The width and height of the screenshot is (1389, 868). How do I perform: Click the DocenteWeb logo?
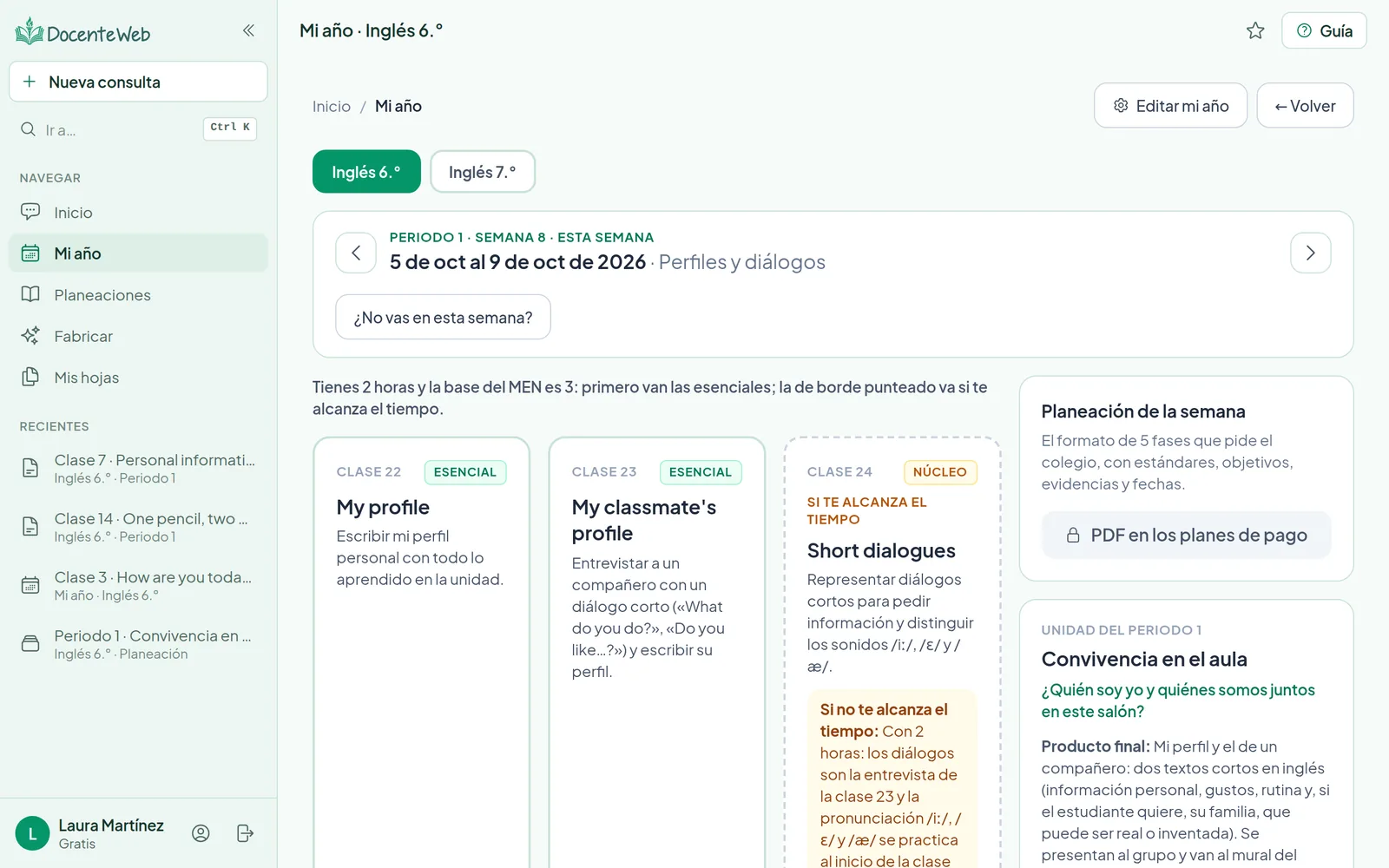click(82, 32)
